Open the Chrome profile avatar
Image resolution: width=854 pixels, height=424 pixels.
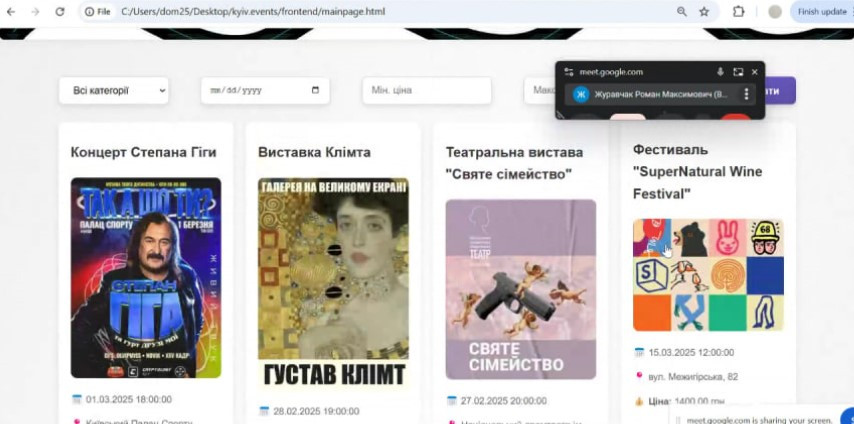click(x=774, y=11)
